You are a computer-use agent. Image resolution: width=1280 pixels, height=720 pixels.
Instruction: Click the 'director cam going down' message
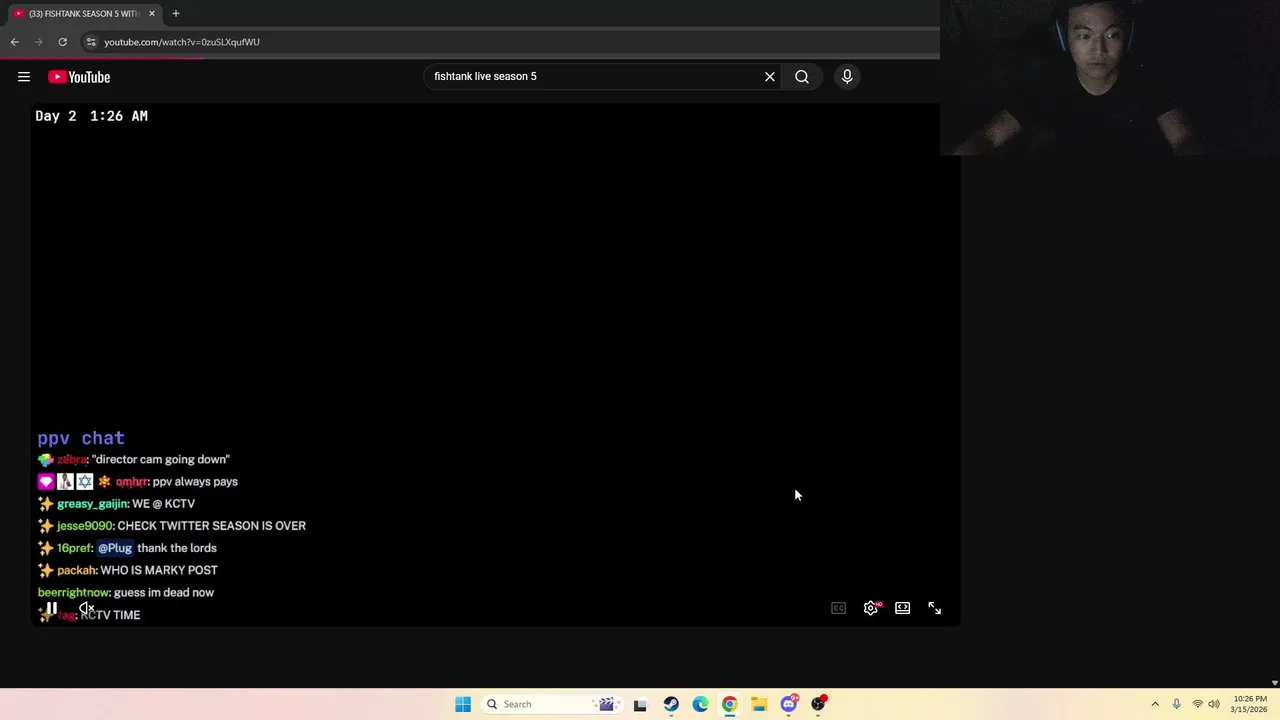pos(161,459)
